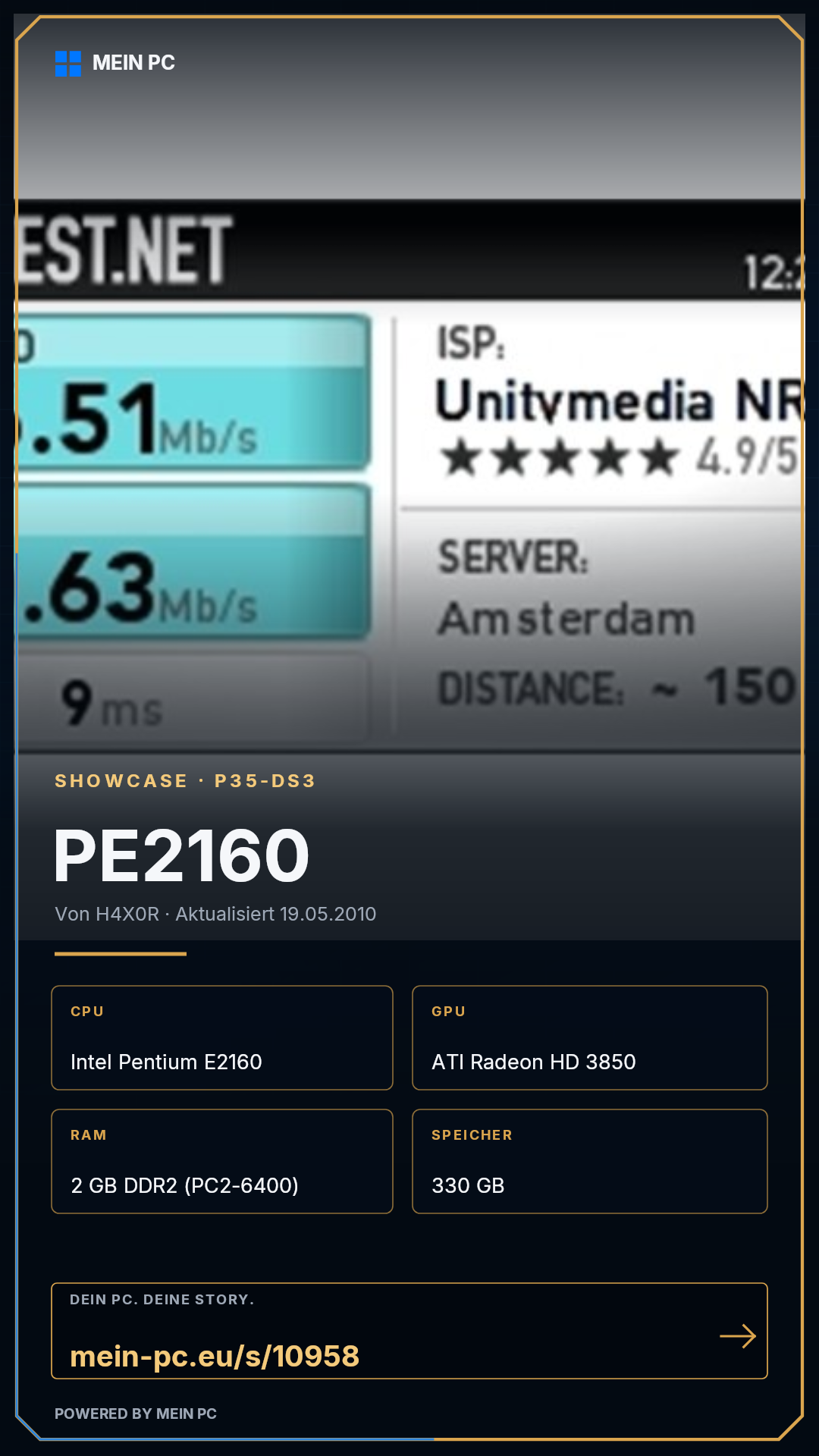Click the .51 Mb/s download result box

194,392
